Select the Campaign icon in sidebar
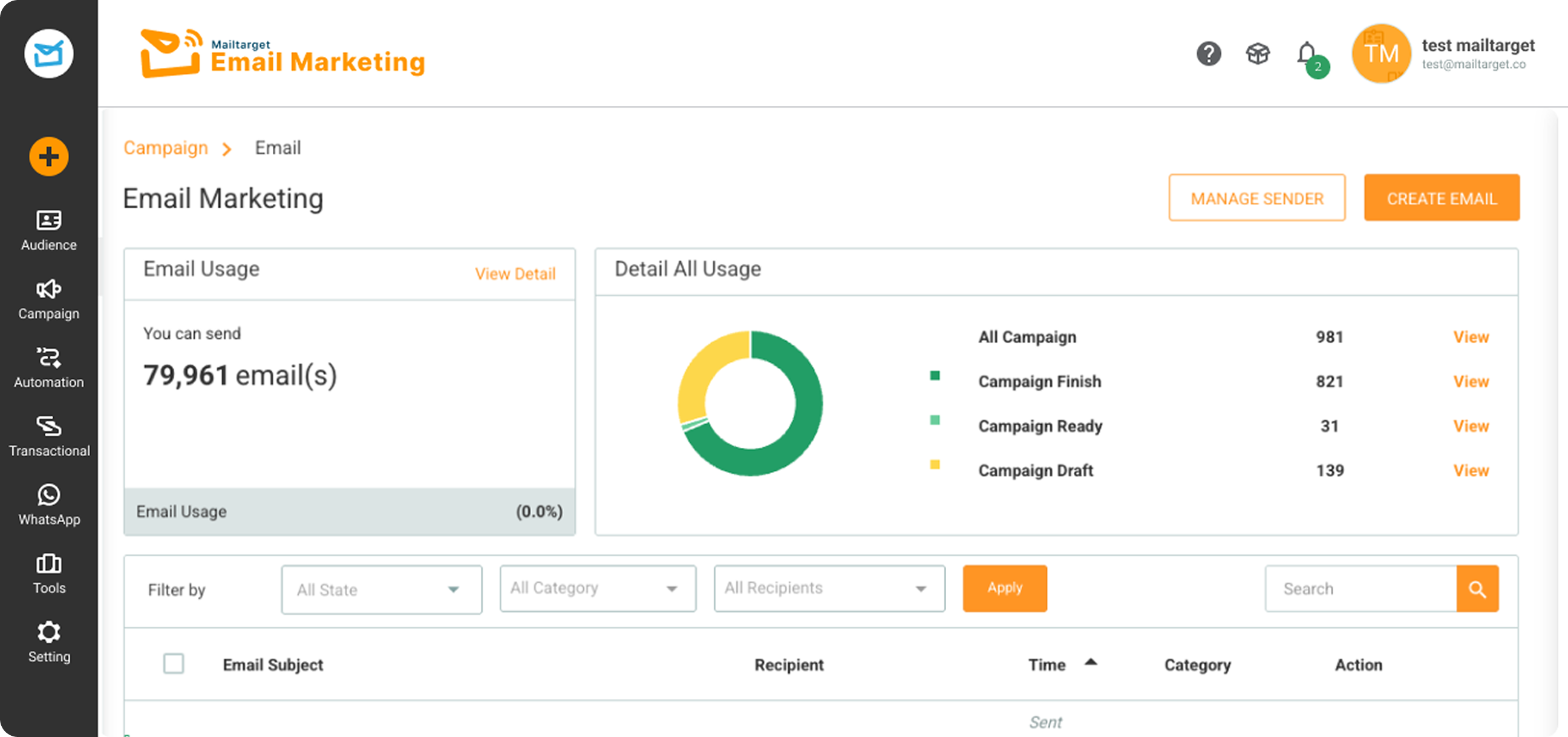Image resolution: width=1568 pixels, height=737 pixels. point(48,299)
